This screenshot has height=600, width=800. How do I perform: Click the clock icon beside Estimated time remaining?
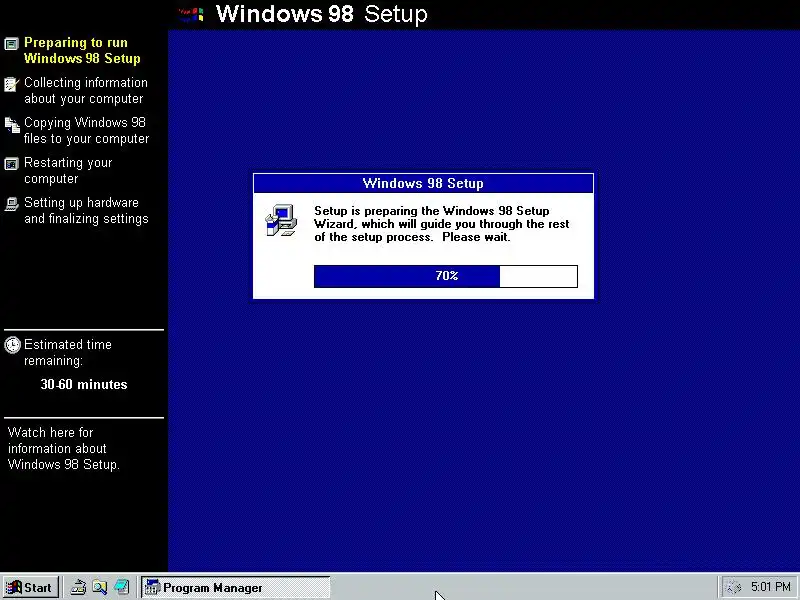coord(12,345)
